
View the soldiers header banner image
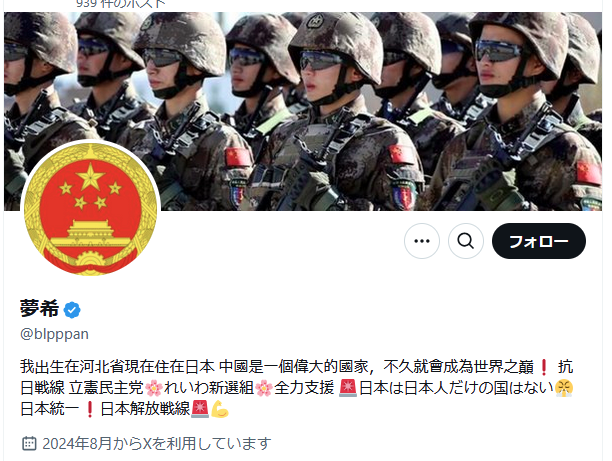[303, 111]
